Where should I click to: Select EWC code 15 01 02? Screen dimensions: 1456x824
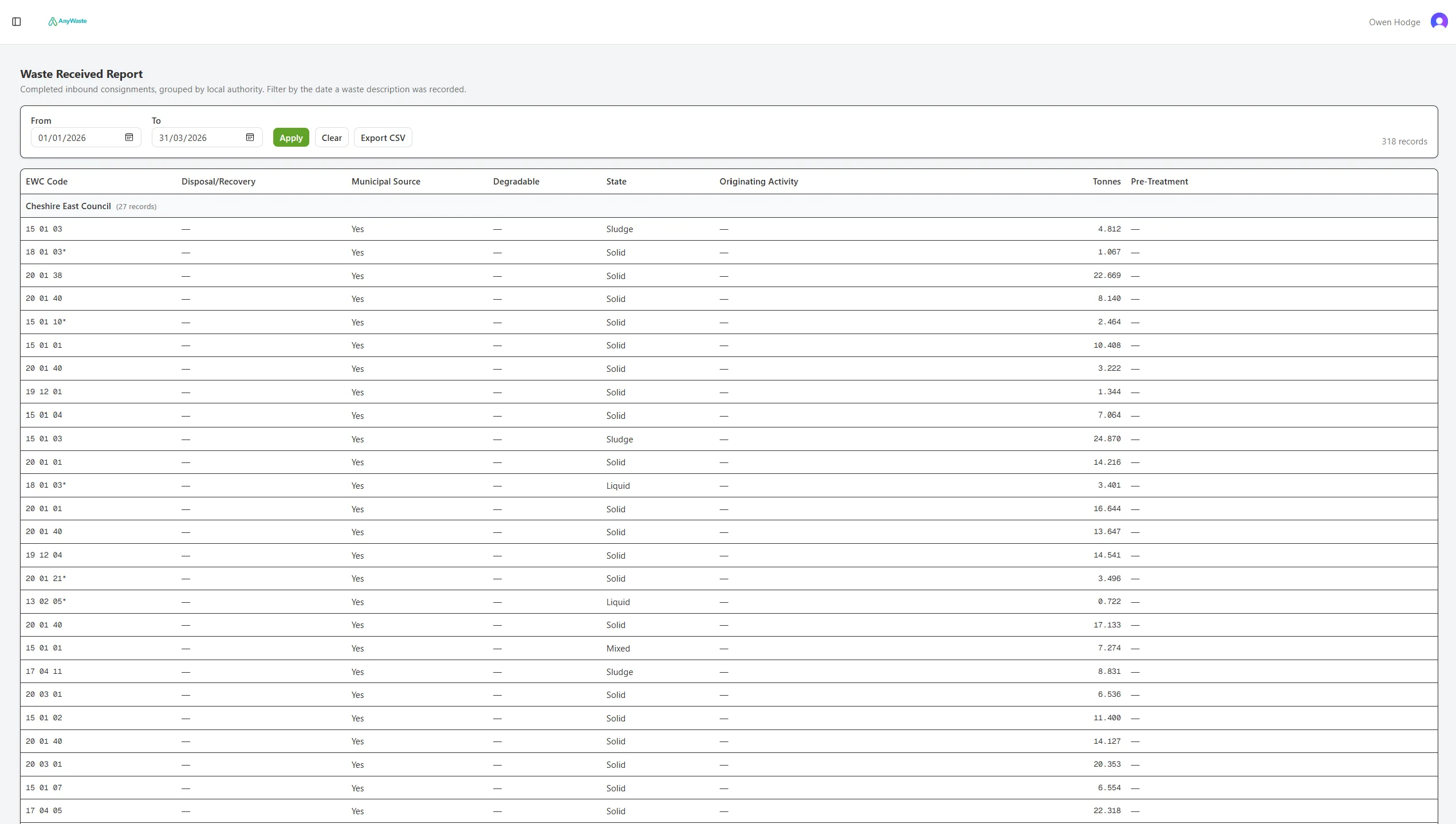click(x=44, y=718)
